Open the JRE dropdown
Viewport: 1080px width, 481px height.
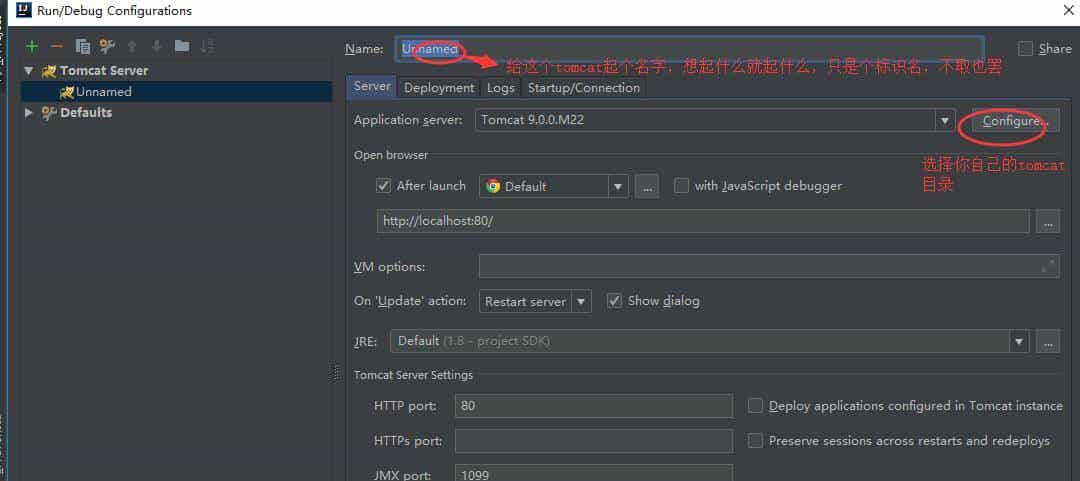click(1019, 341)
